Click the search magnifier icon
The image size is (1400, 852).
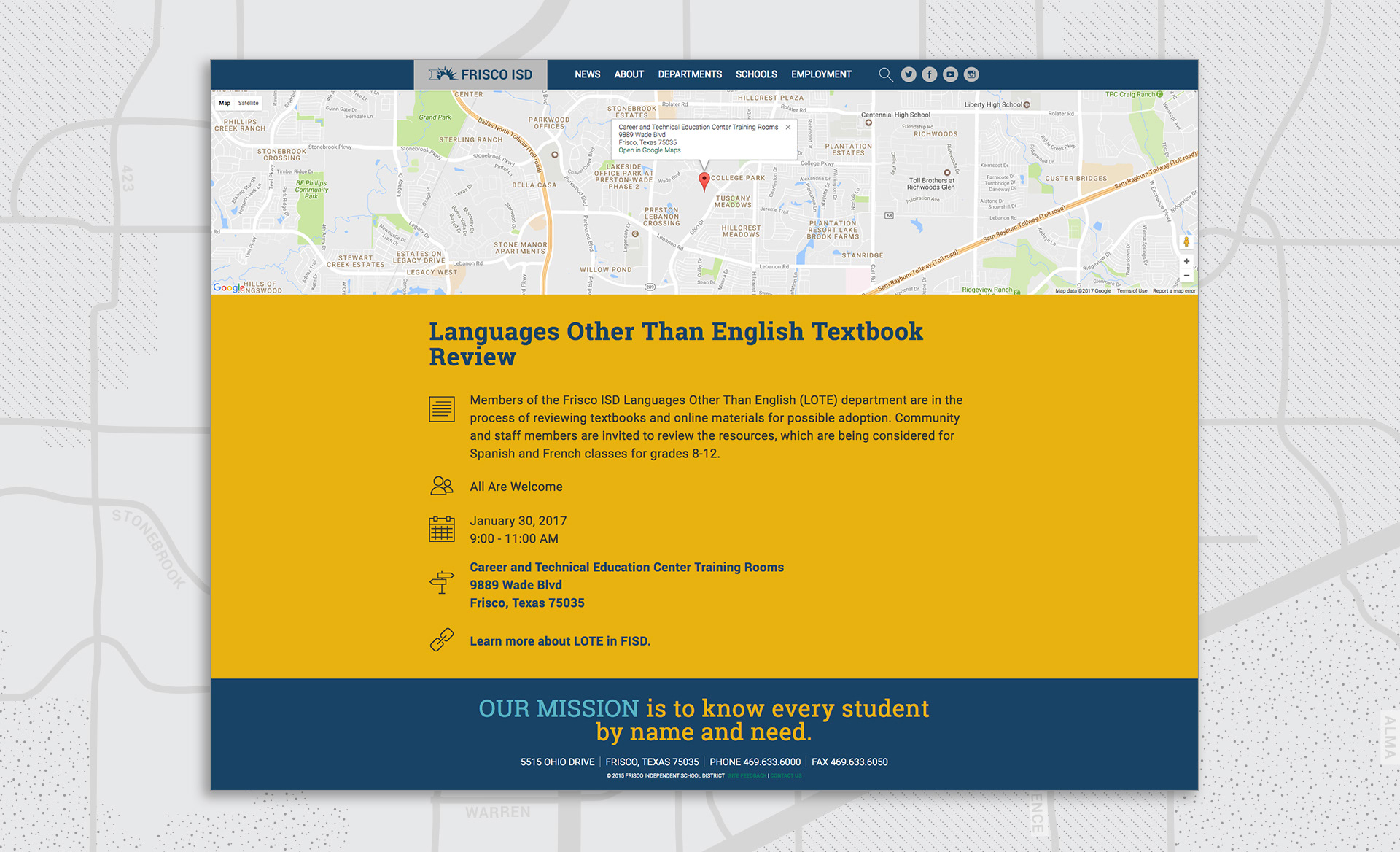pos(885,74)
